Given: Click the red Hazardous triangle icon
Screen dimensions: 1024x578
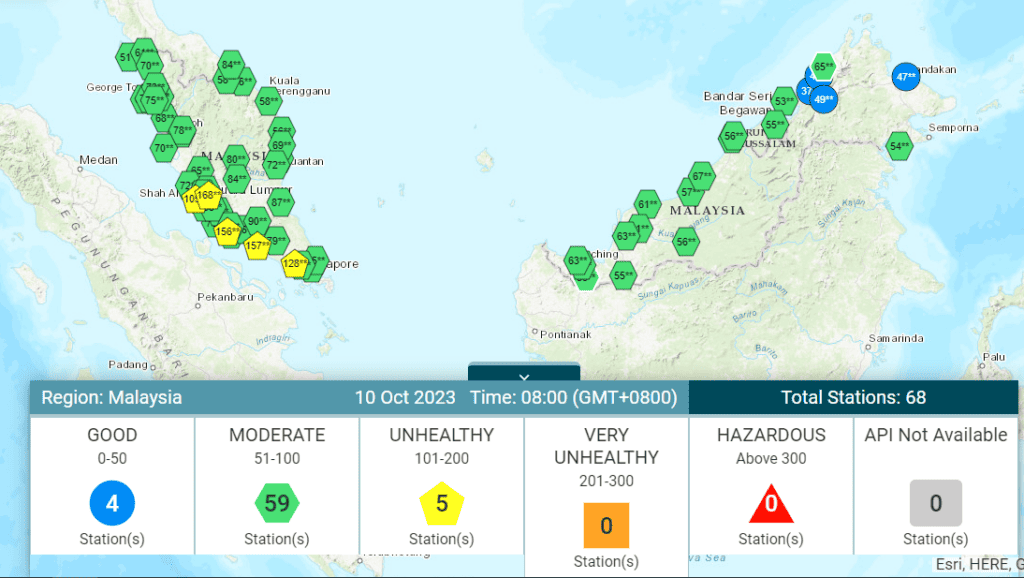Looking at the screenshot, I should [x=771, y=503].
